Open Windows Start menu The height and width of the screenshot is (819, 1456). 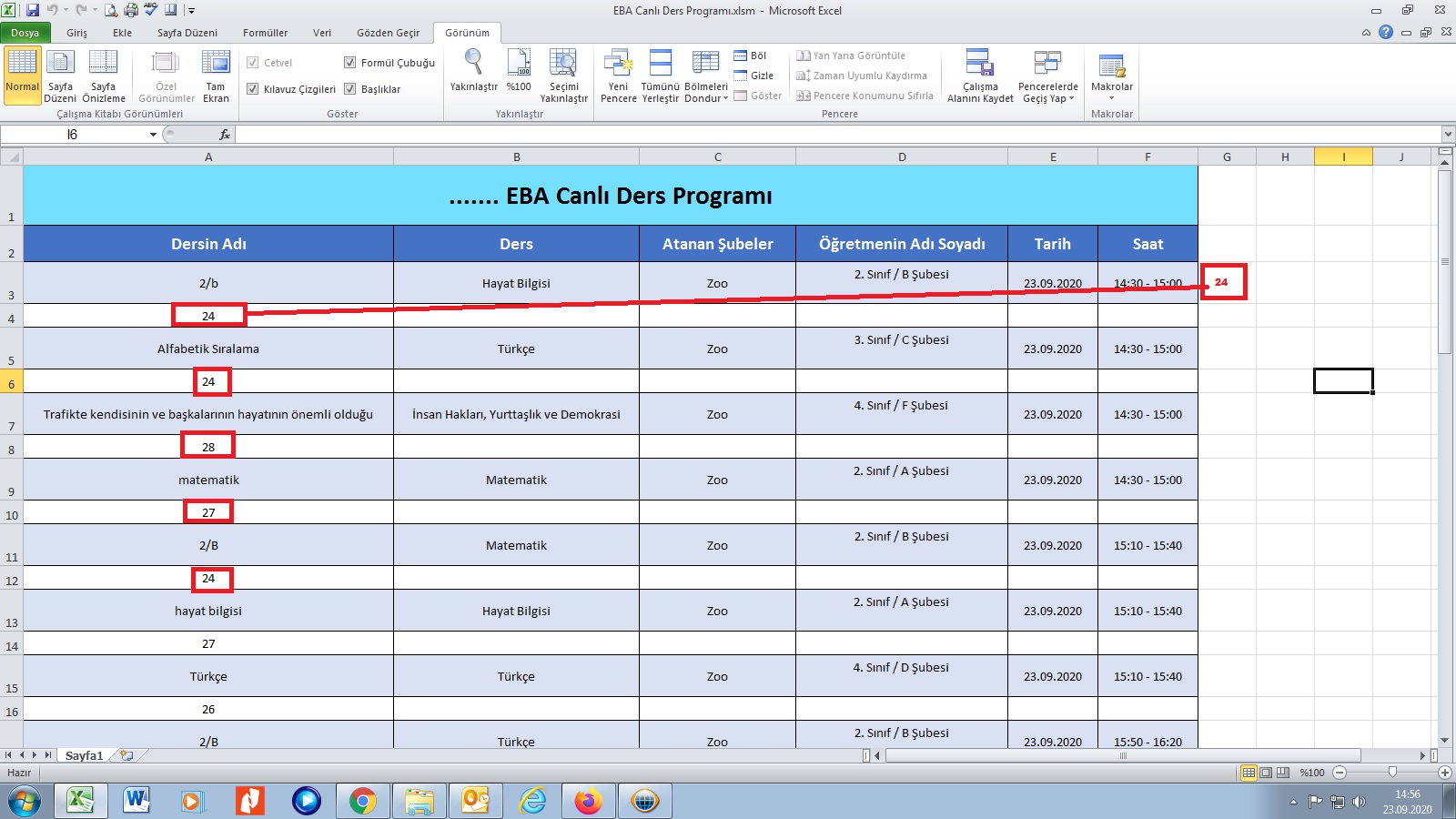point(25,801)
